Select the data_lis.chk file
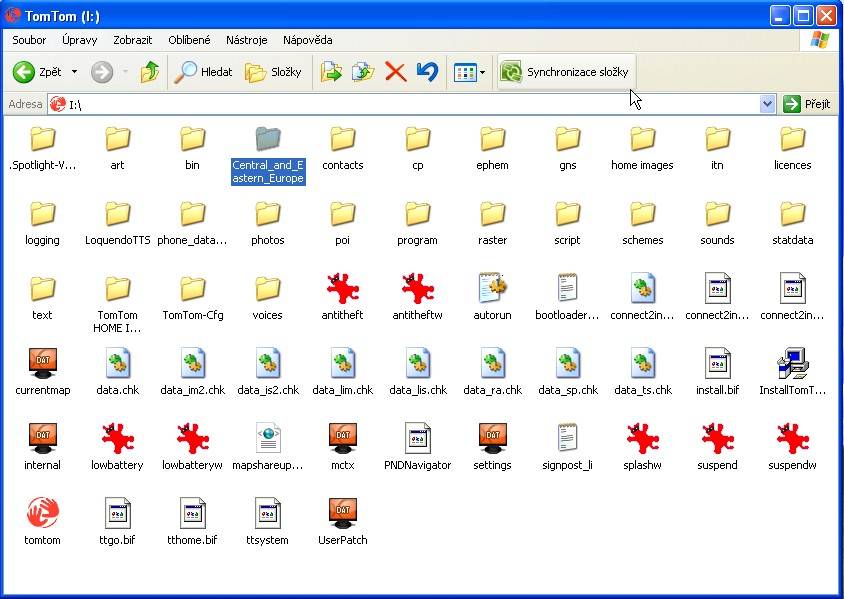This screenshot has height=599, width=844. (x=417, y=372)
